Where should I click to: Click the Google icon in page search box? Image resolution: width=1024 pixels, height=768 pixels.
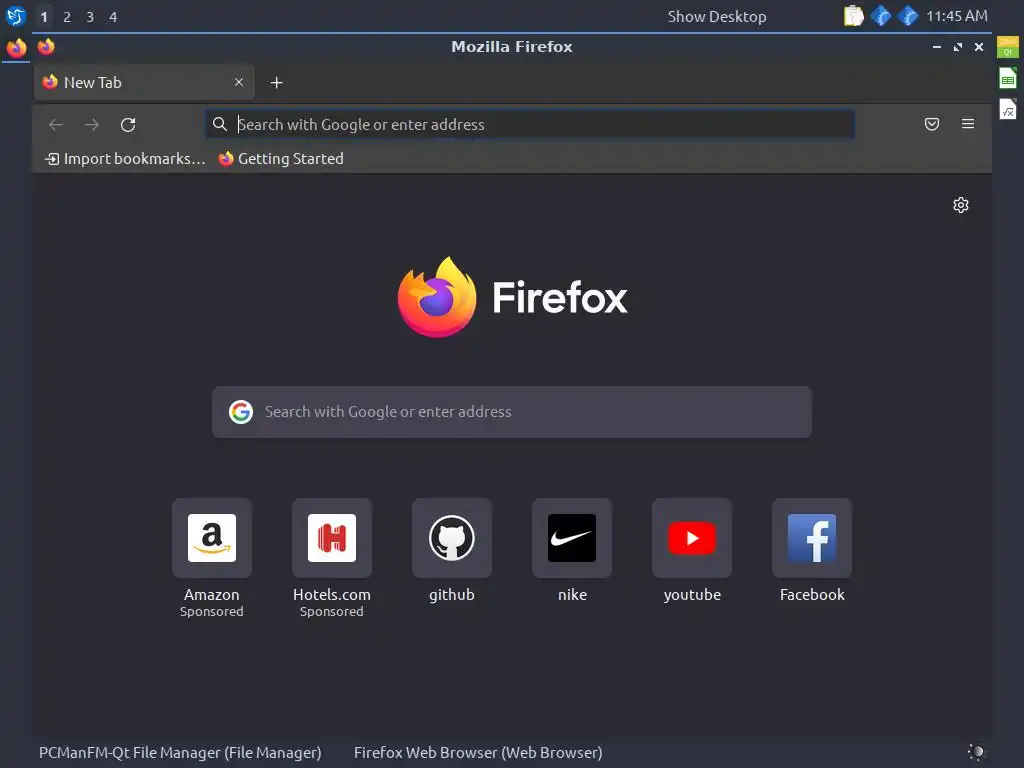point(241,411)
